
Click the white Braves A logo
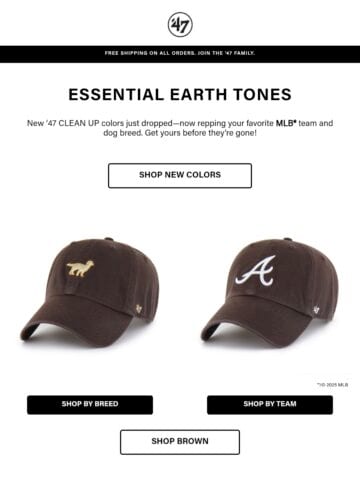pos(255,271)
